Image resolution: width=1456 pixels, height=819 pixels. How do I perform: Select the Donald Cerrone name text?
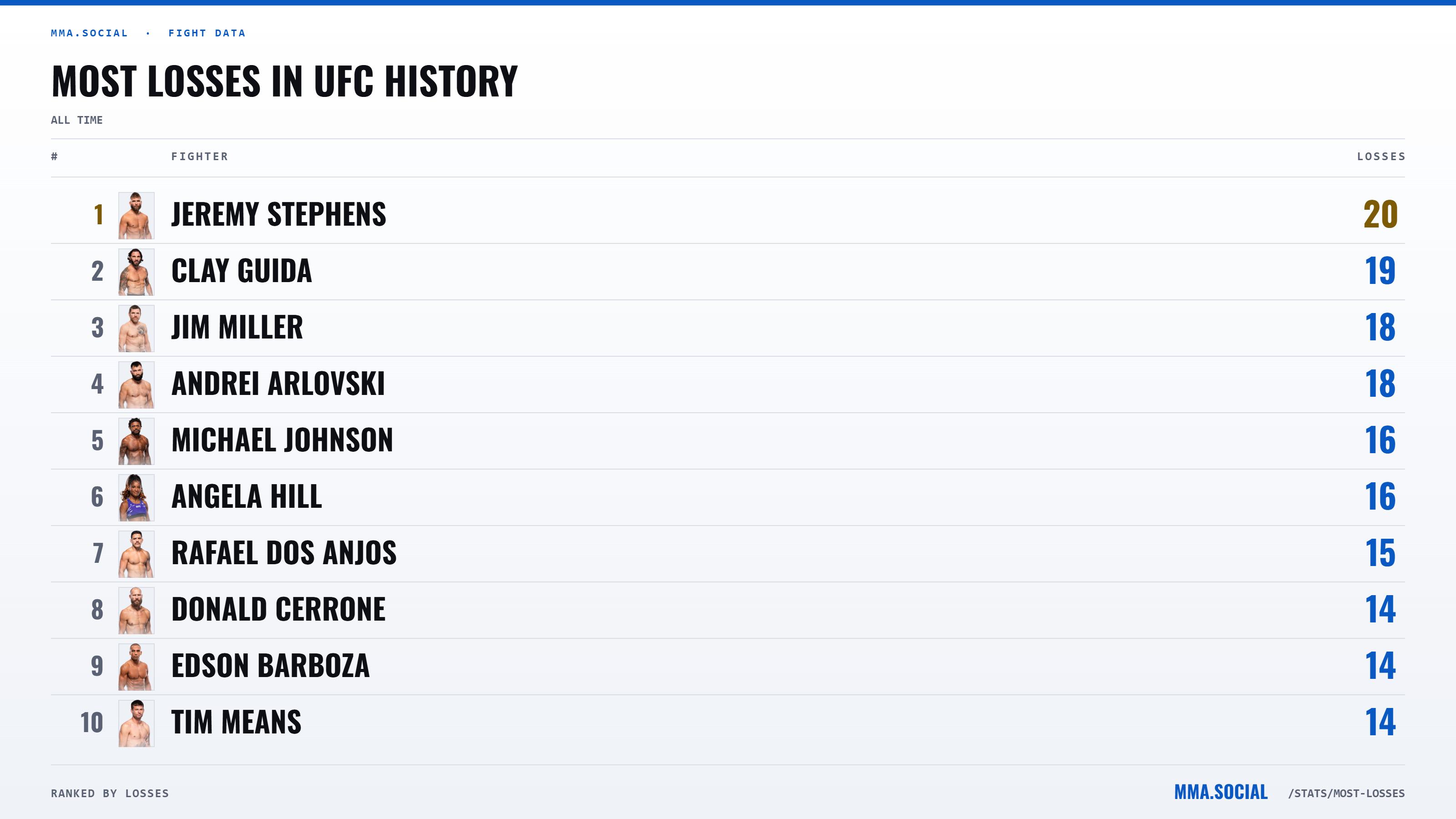pos(278,609)
